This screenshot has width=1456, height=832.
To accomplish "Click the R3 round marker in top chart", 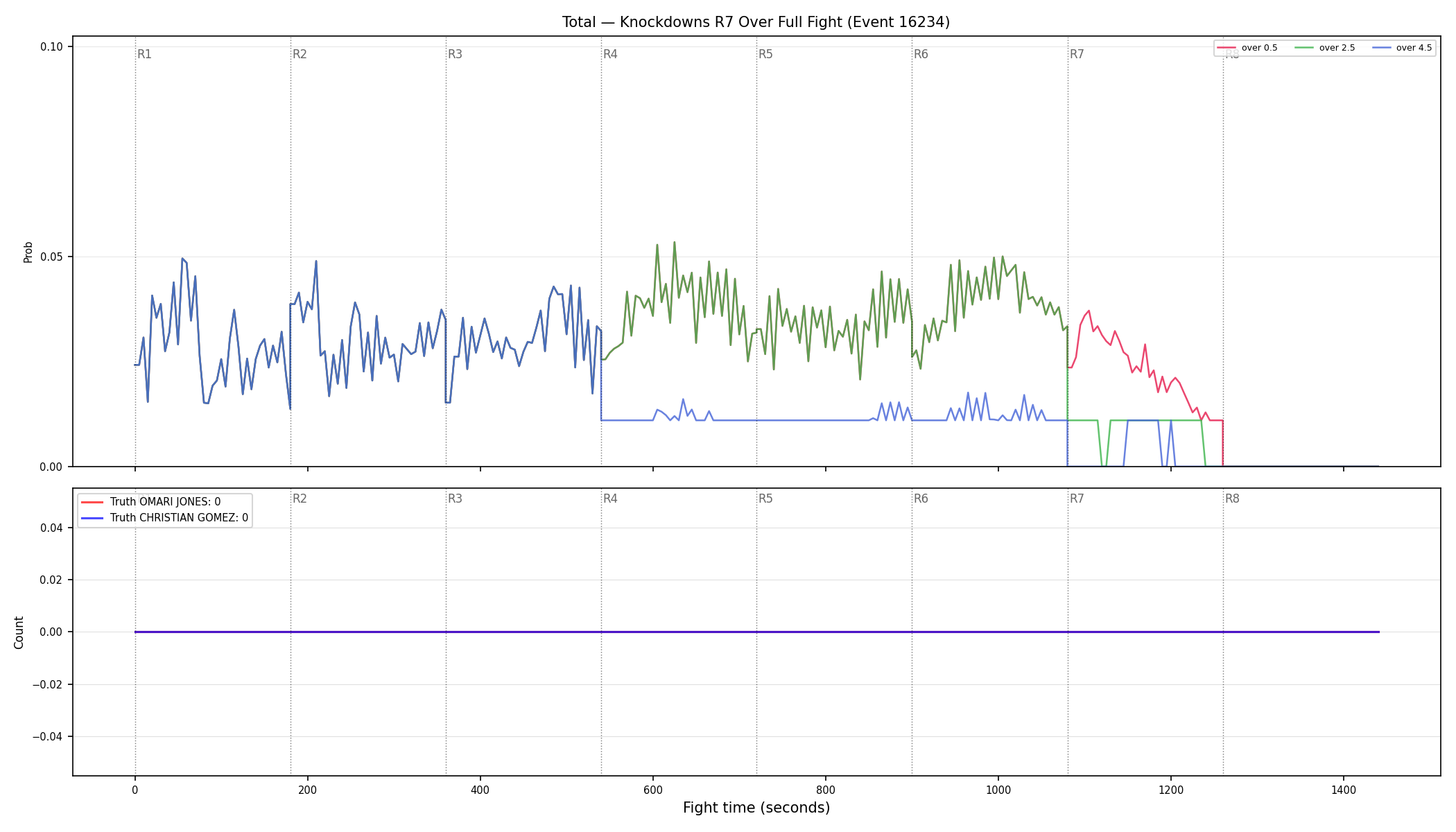I will coord(455,54).
